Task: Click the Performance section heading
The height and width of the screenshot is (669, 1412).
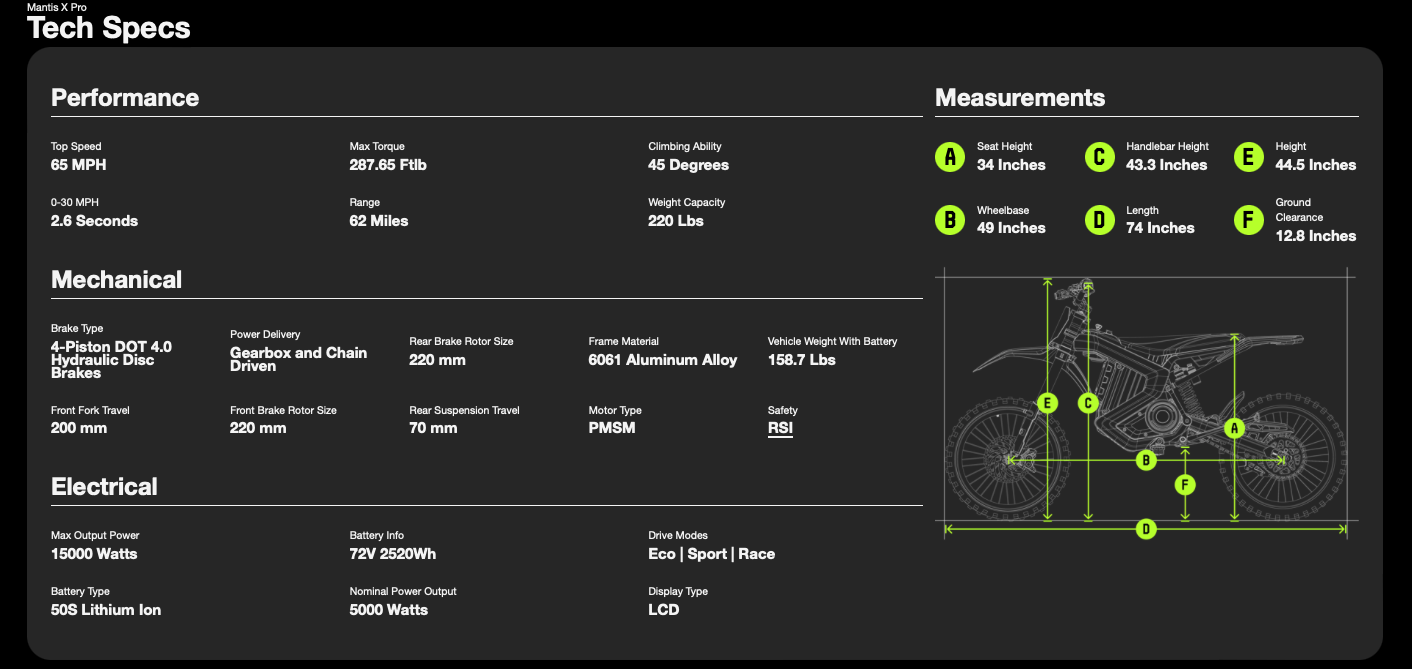Action: click(125, 98)
